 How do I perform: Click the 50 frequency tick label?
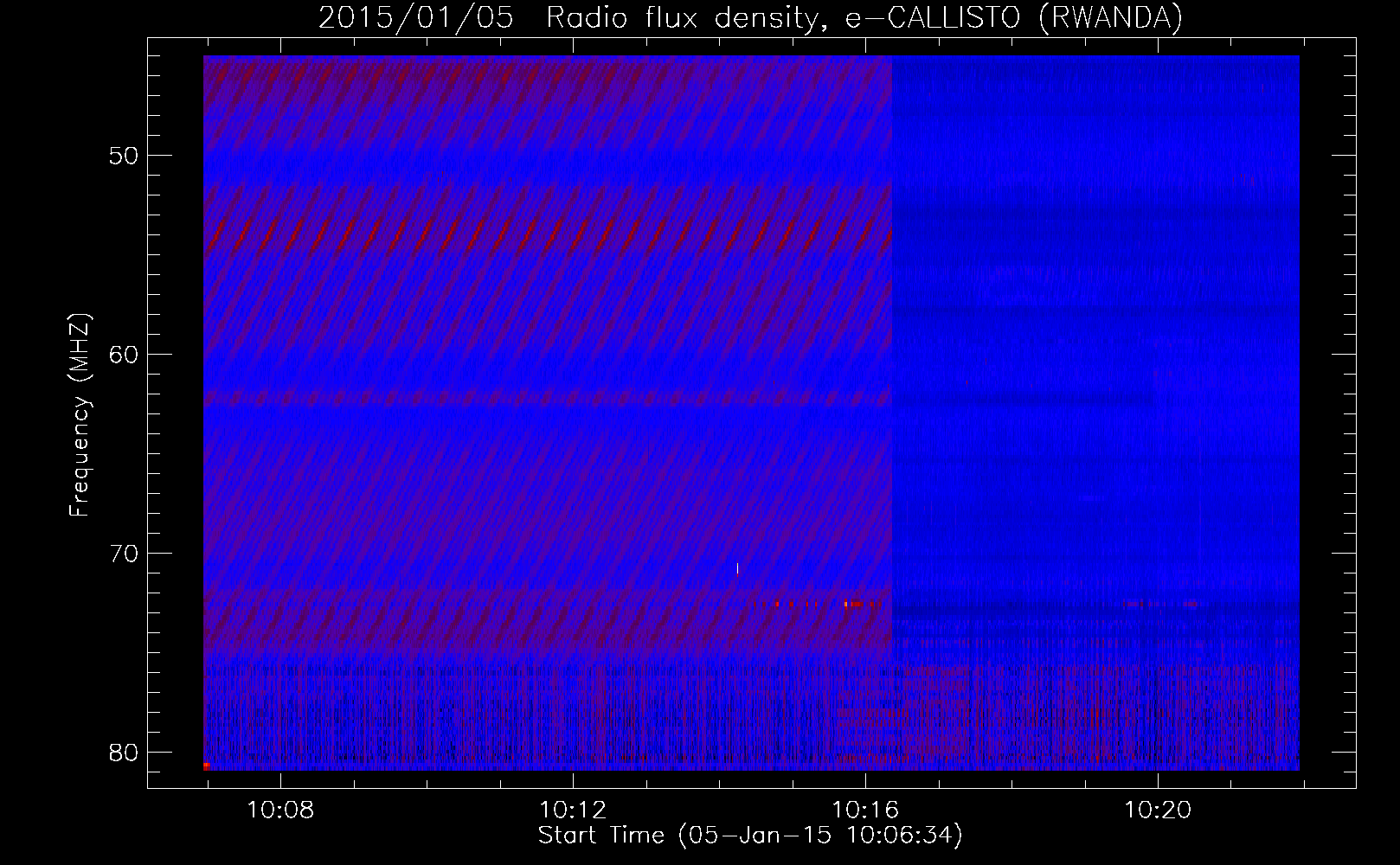[124, 156]
